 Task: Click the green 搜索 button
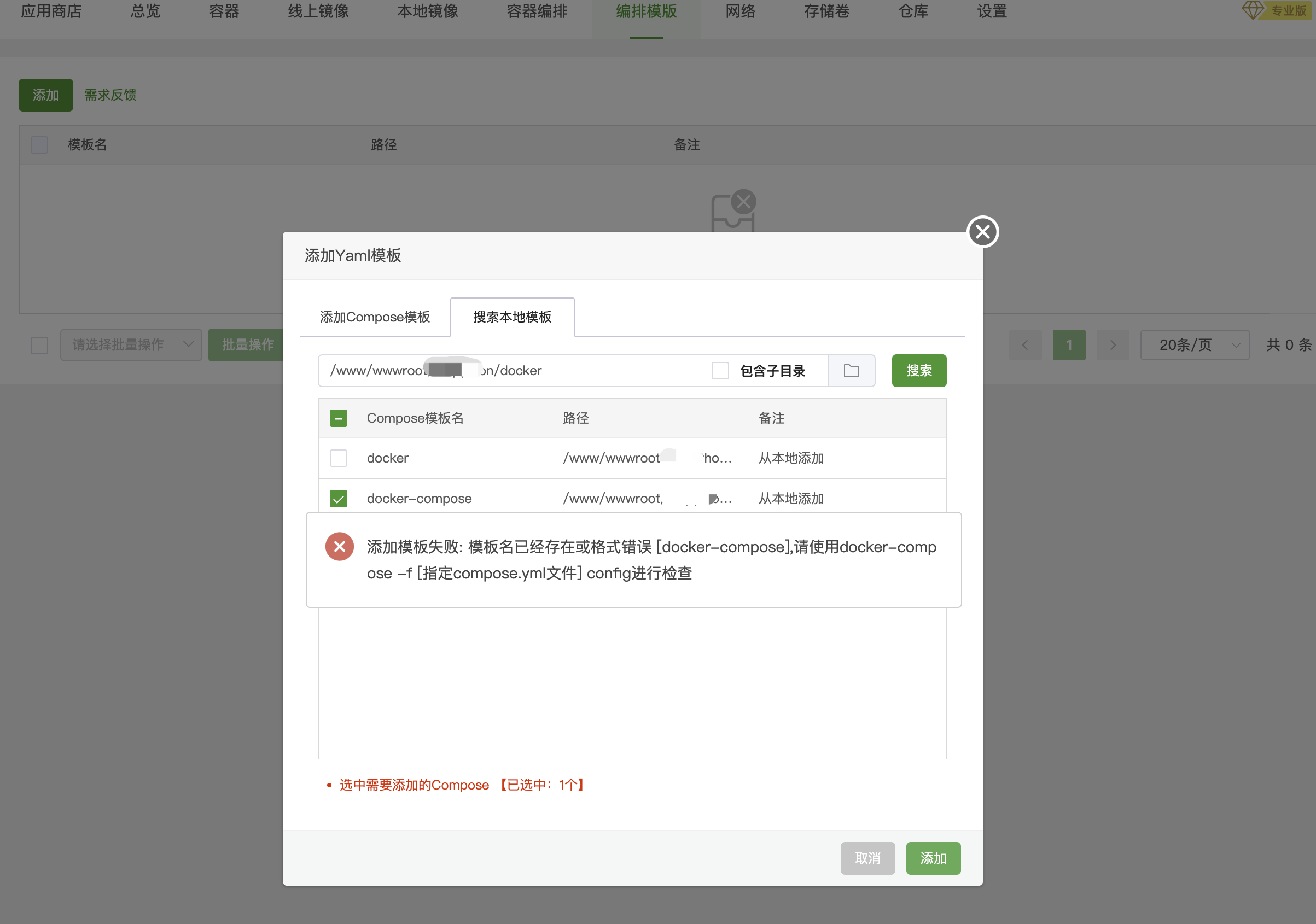[919, 371]
